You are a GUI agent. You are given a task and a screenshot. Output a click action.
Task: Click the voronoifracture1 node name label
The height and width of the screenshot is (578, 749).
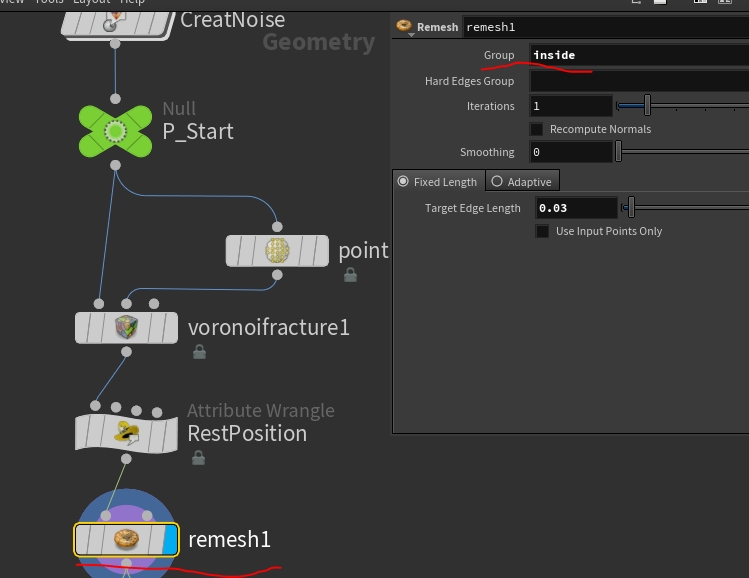point(269,328)
